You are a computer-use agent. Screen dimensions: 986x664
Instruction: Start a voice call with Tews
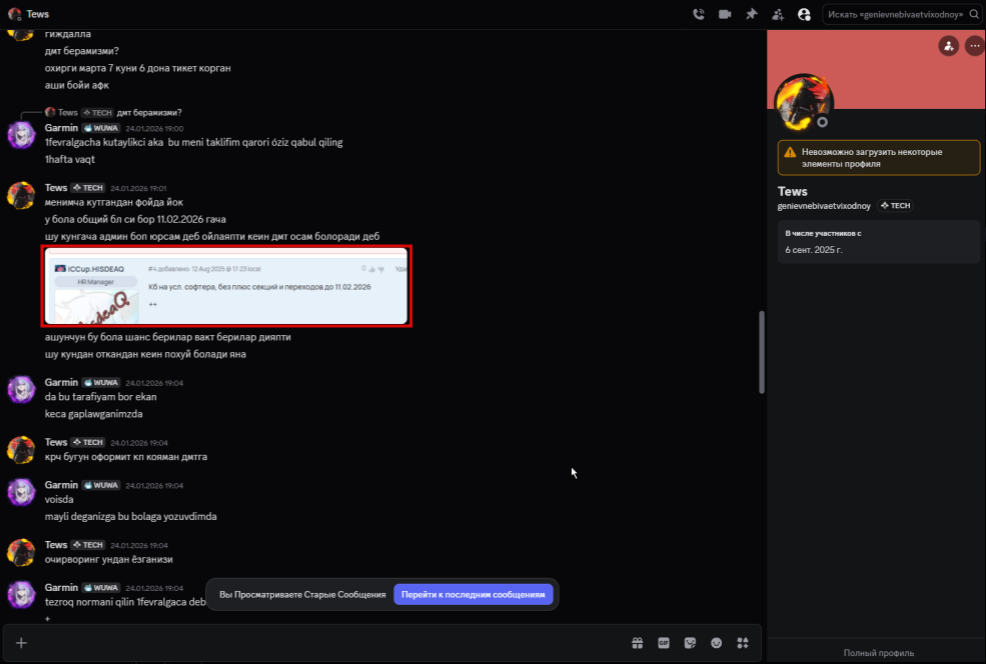[698, 14]
